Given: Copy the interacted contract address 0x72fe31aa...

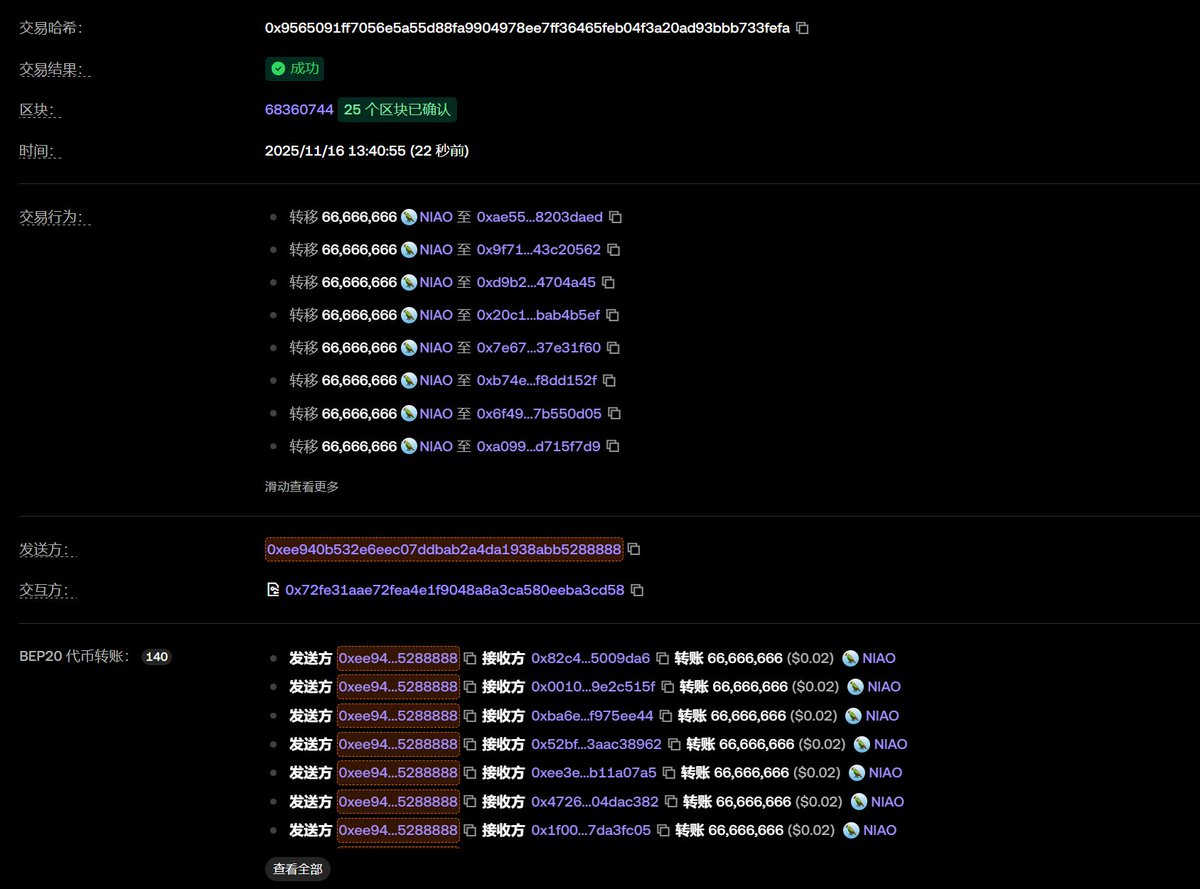Looking at the screenshot, I should pyautogui.click(x=637, y=590).
